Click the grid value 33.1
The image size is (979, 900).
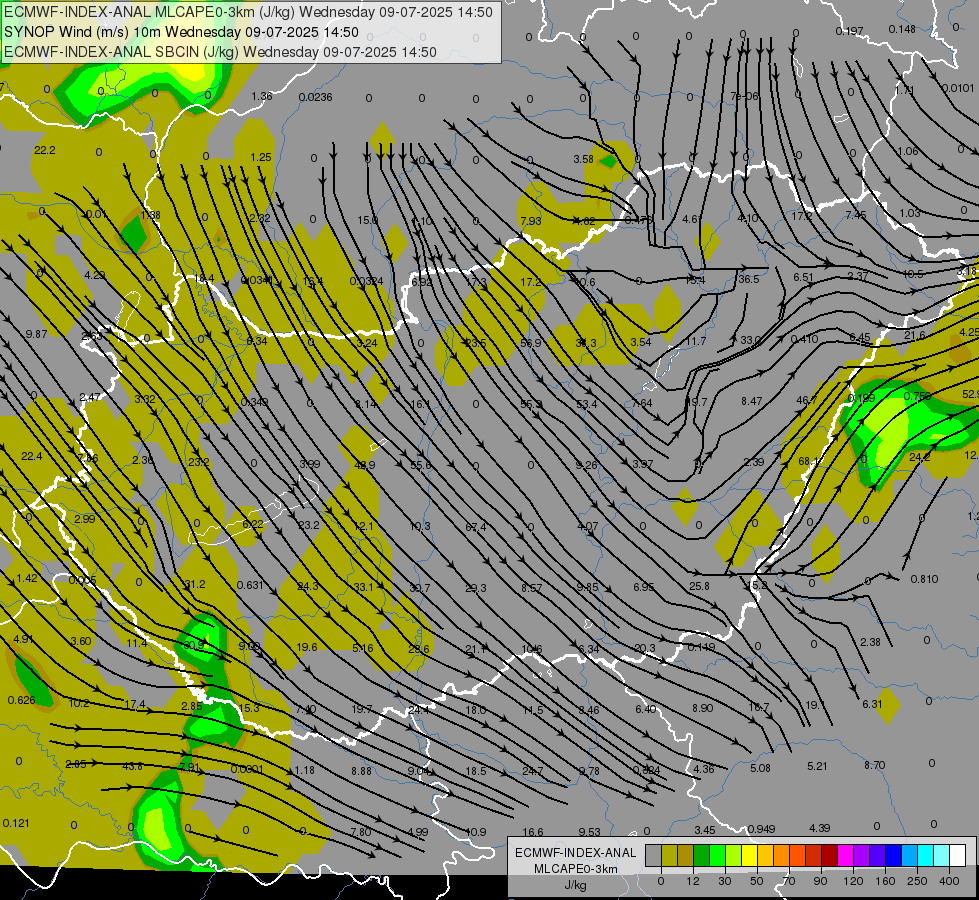(x=363, y=586)
